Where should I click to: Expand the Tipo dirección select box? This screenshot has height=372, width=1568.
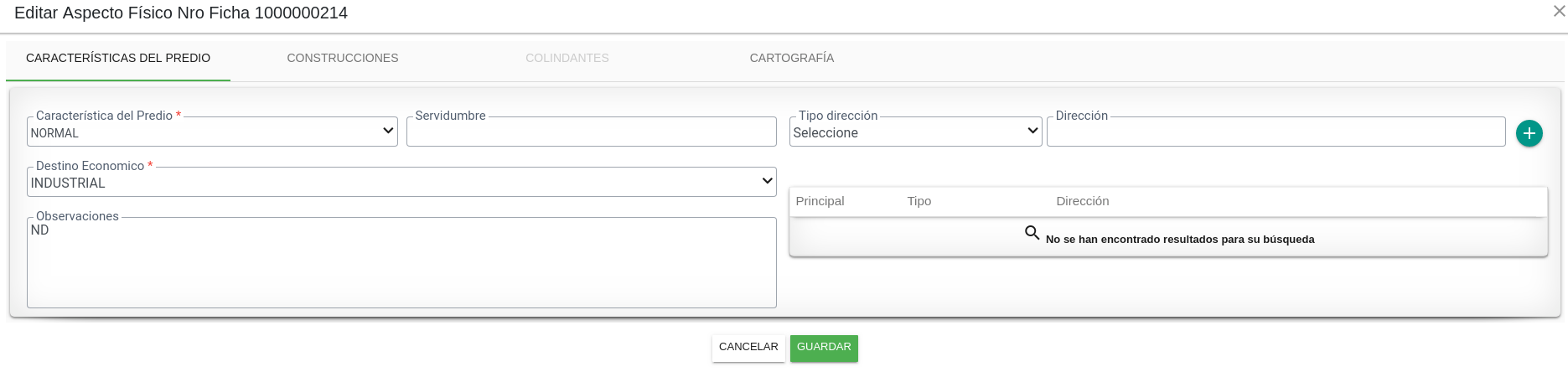click(915, 132)
